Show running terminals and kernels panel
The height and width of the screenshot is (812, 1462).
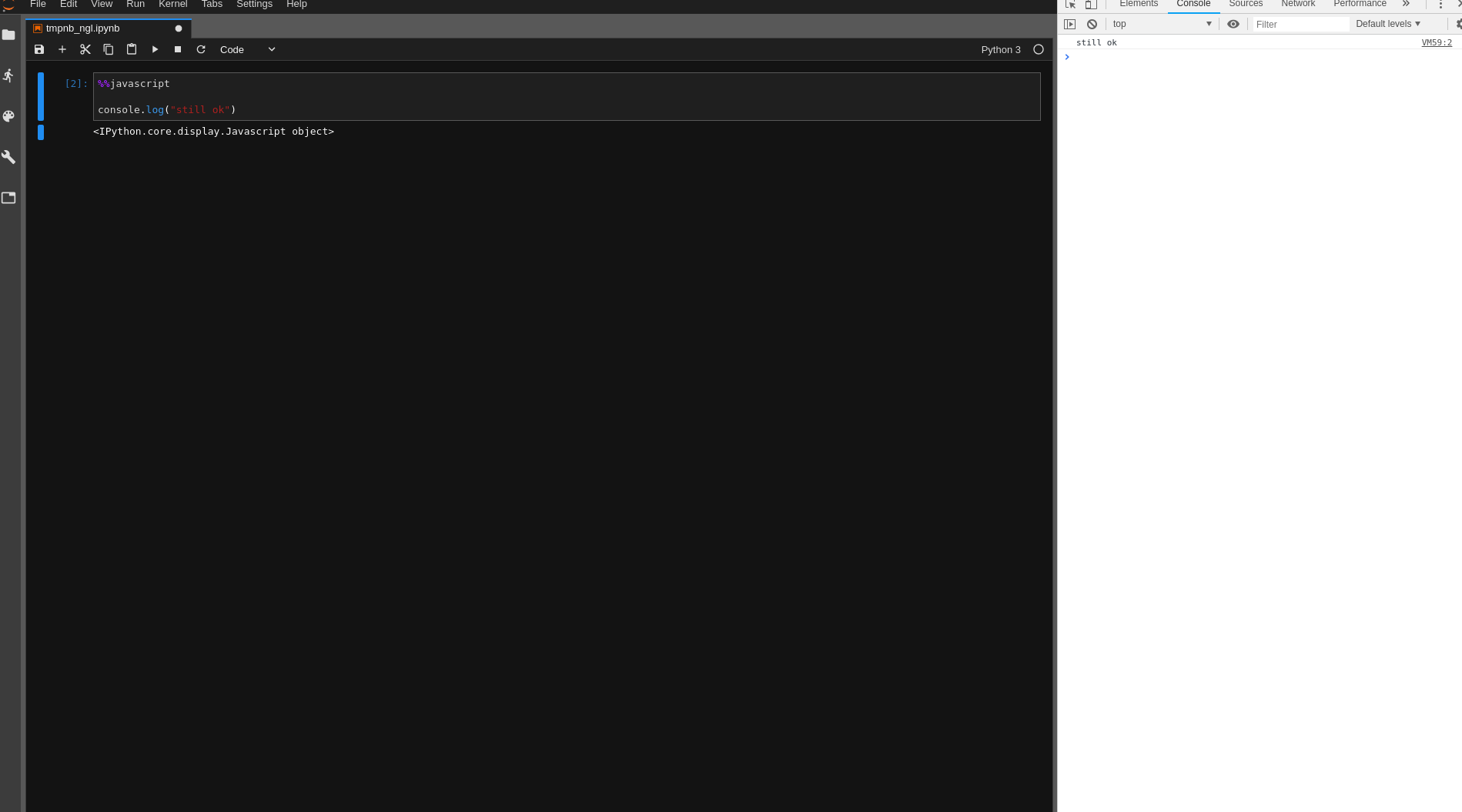[9, 75]
